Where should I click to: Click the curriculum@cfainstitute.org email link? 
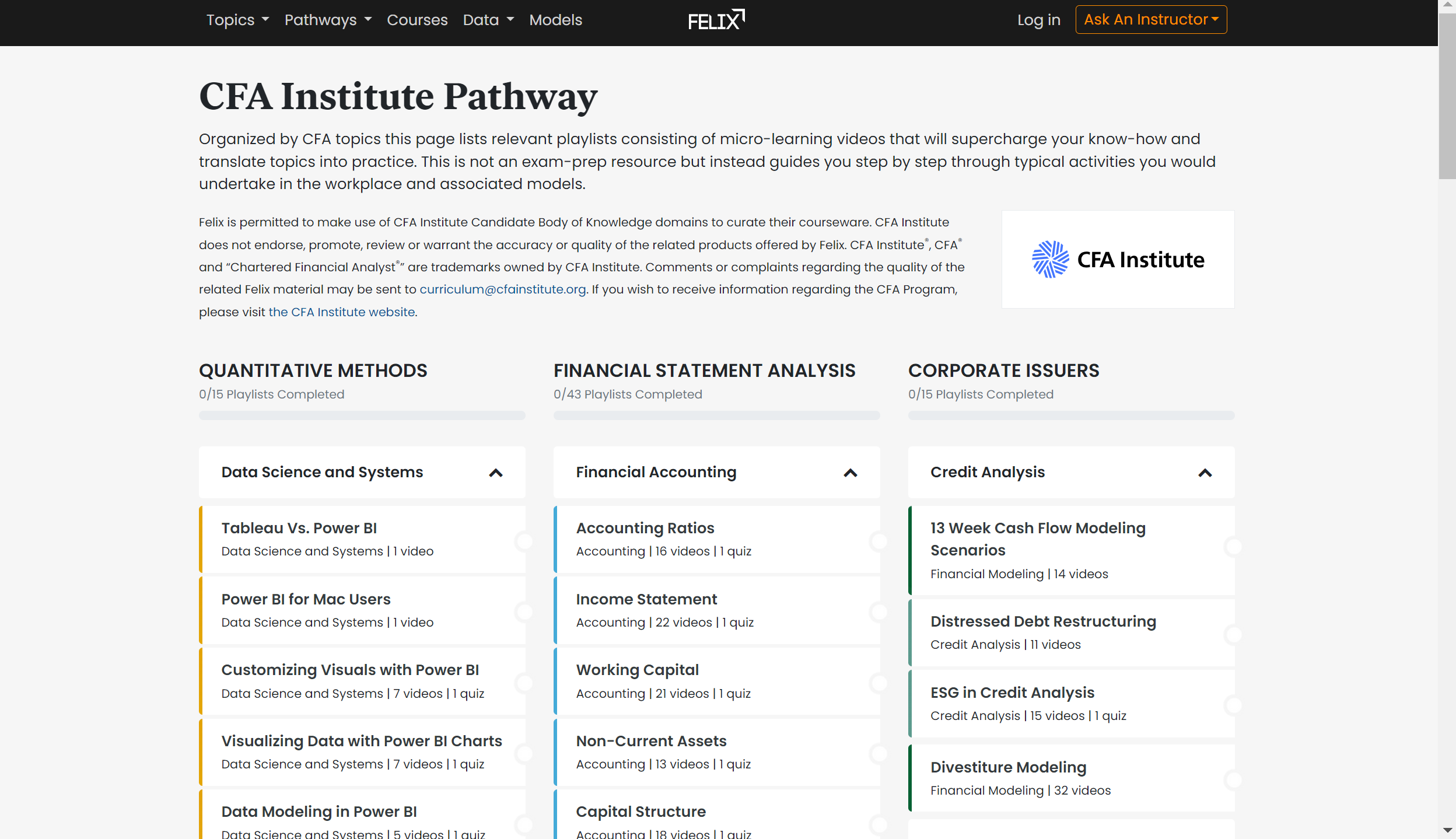coord(502,289)
